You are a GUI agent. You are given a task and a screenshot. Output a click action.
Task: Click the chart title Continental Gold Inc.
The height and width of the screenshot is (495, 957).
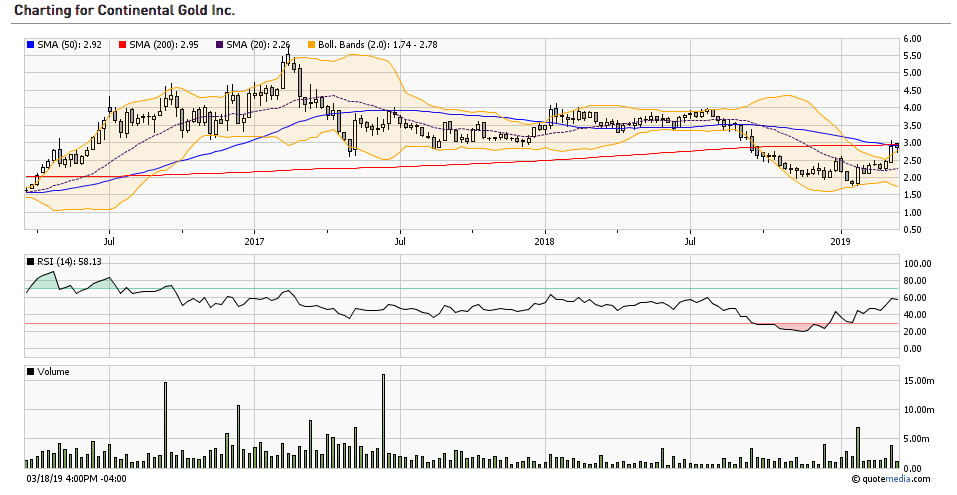click(x=125, y=10)
